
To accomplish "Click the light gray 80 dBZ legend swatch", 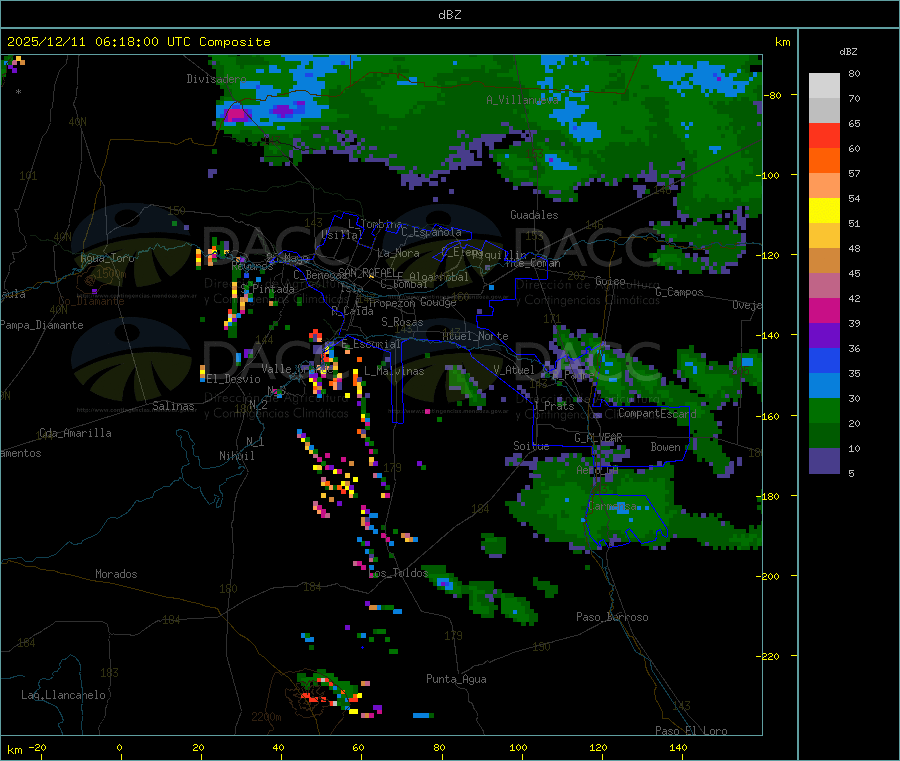I will click(x=824, y=86).
